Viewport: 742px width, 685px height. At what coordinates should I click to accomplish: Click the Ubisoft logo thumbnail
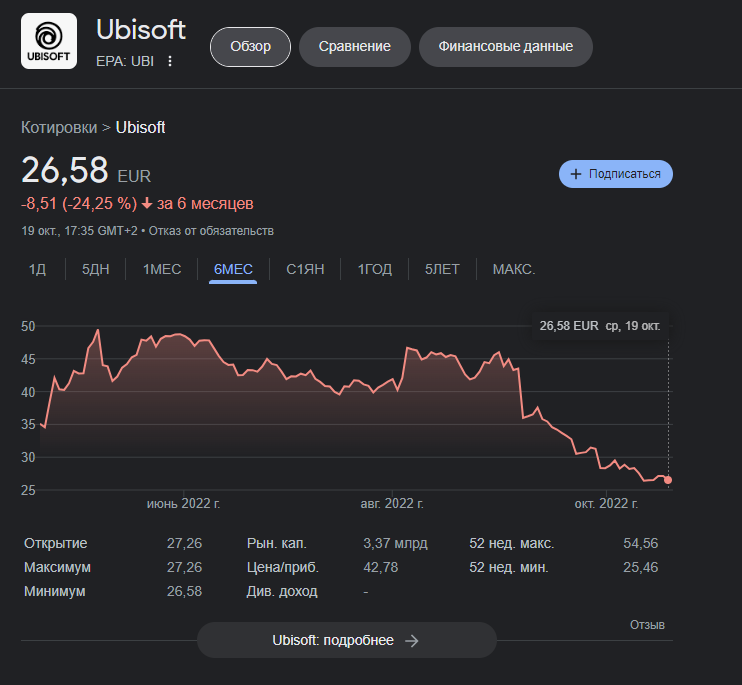49,41
